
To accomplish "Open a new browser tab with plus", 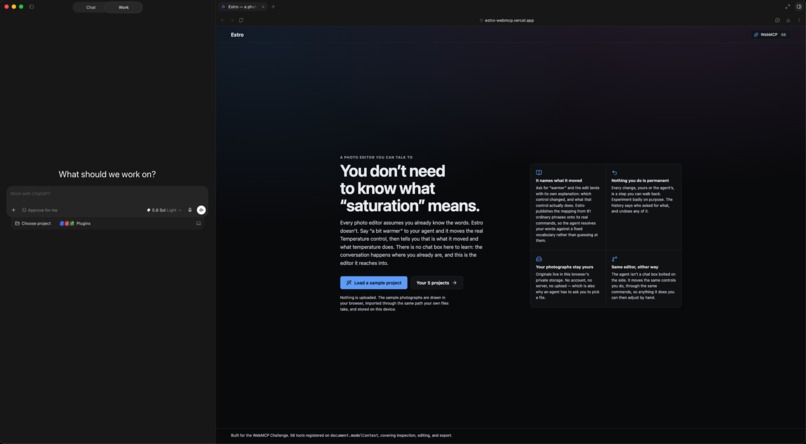I will 273,7.
